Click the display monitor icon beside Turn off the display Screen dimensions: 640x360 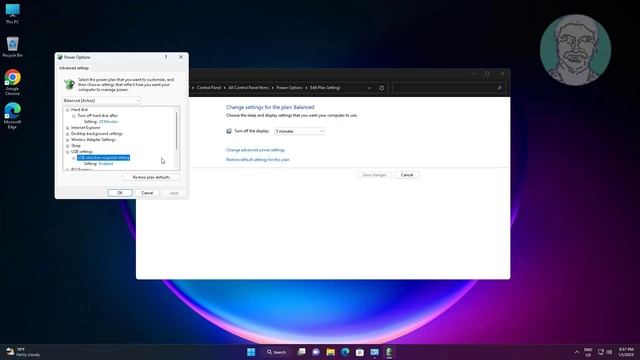(x=229, y=131)
